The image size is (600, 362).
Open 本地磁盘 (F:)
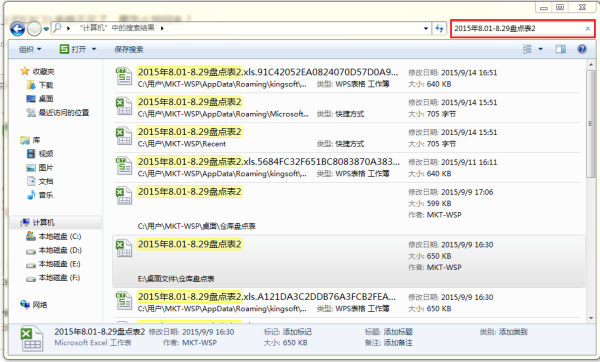(x=54, y=277)
